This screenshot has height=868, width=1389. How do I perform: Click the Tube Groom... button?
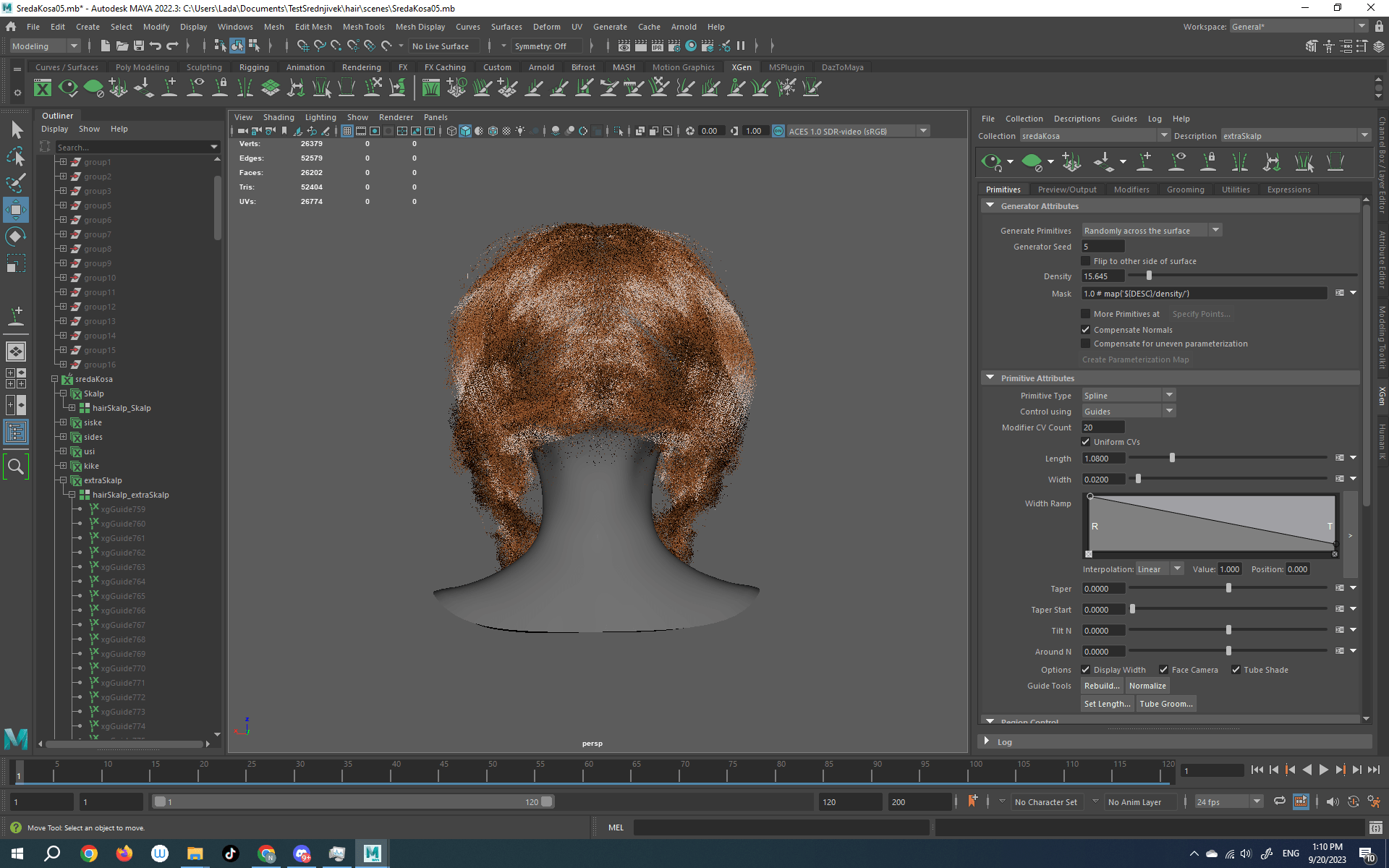click(x=1165, y=704)
